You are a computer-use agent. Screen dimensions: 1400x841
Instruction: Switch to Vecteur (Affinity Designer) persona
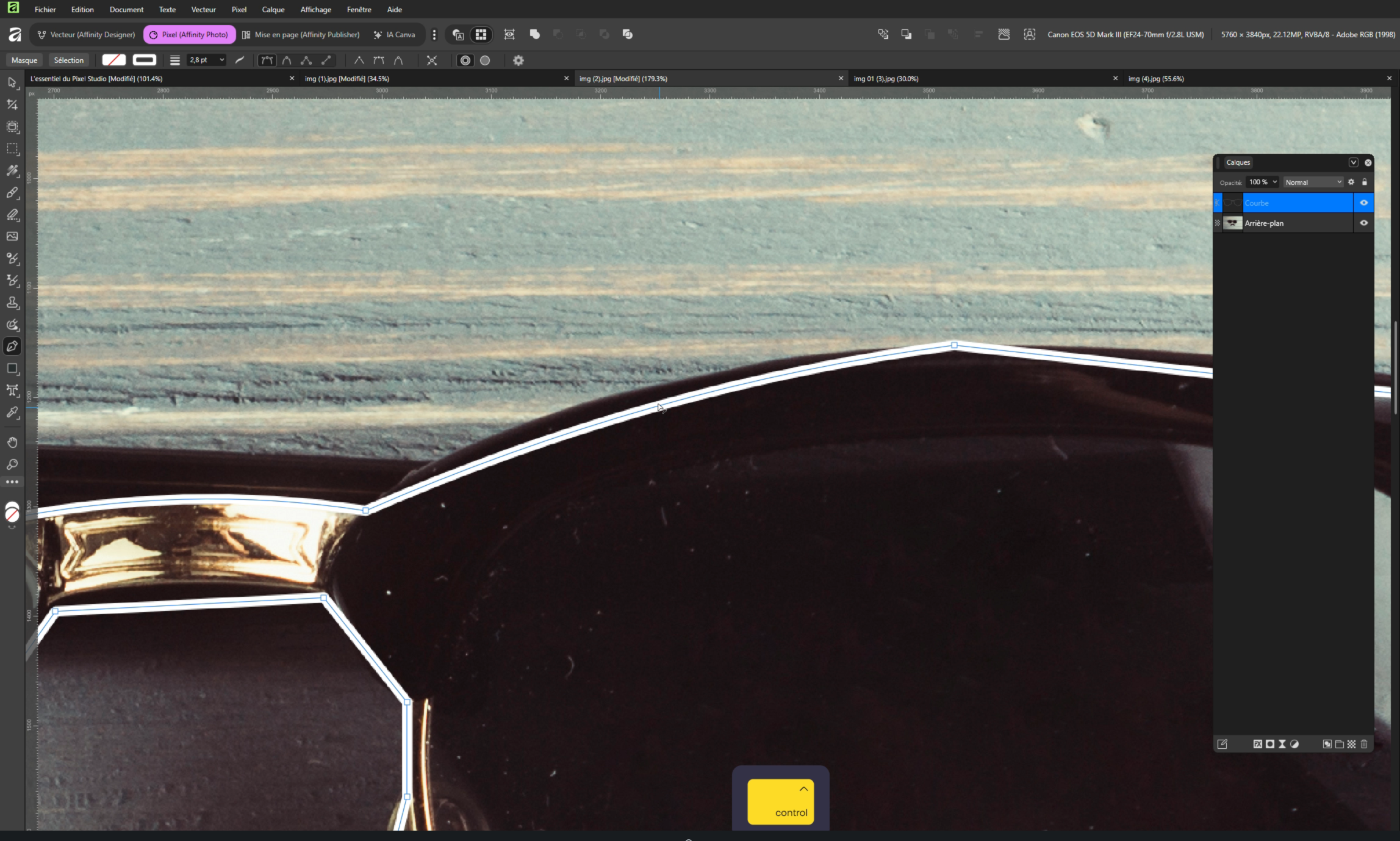[86, 35]
